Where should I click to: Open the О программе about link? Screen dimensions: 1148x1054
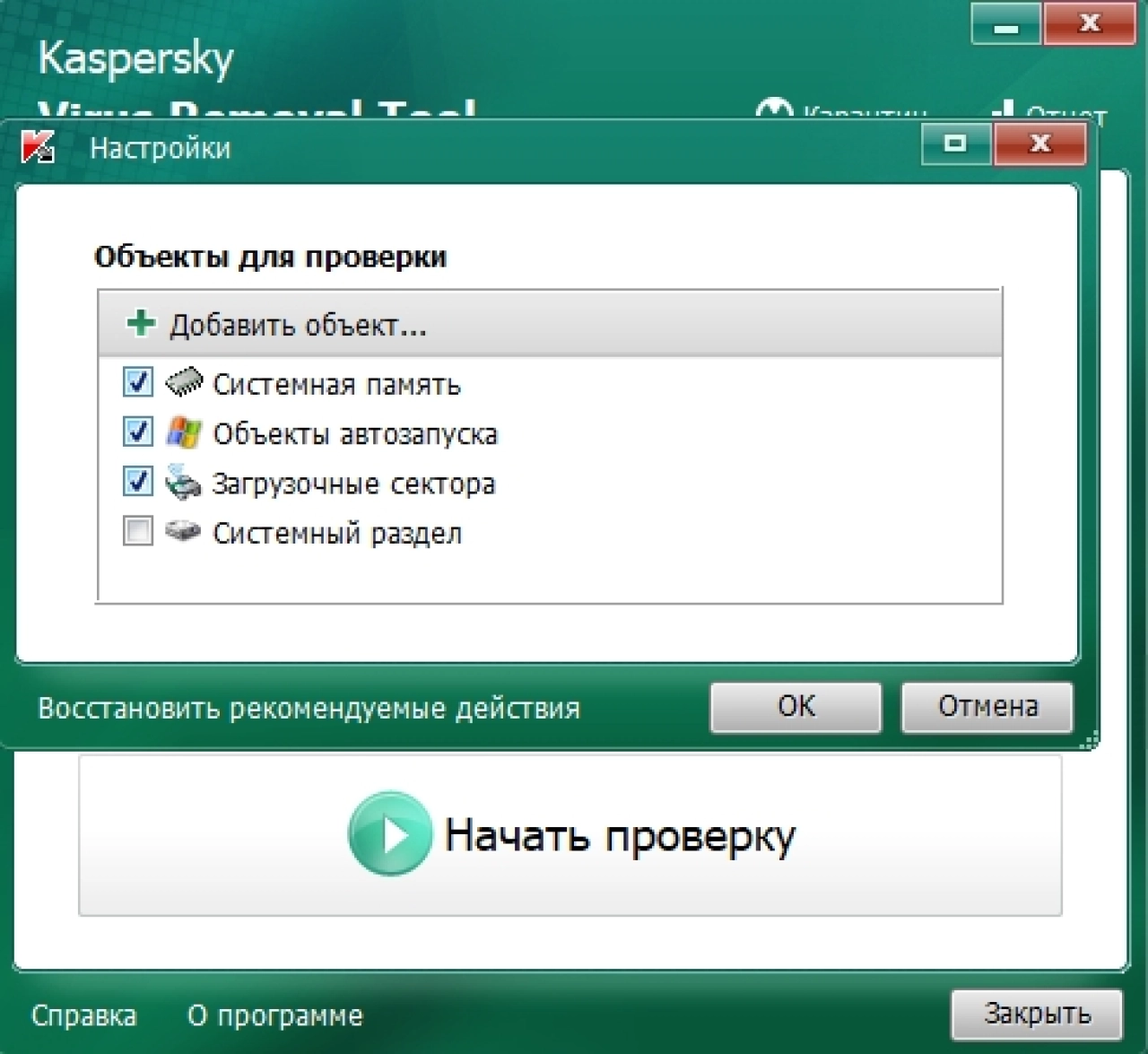[275, 1016]
